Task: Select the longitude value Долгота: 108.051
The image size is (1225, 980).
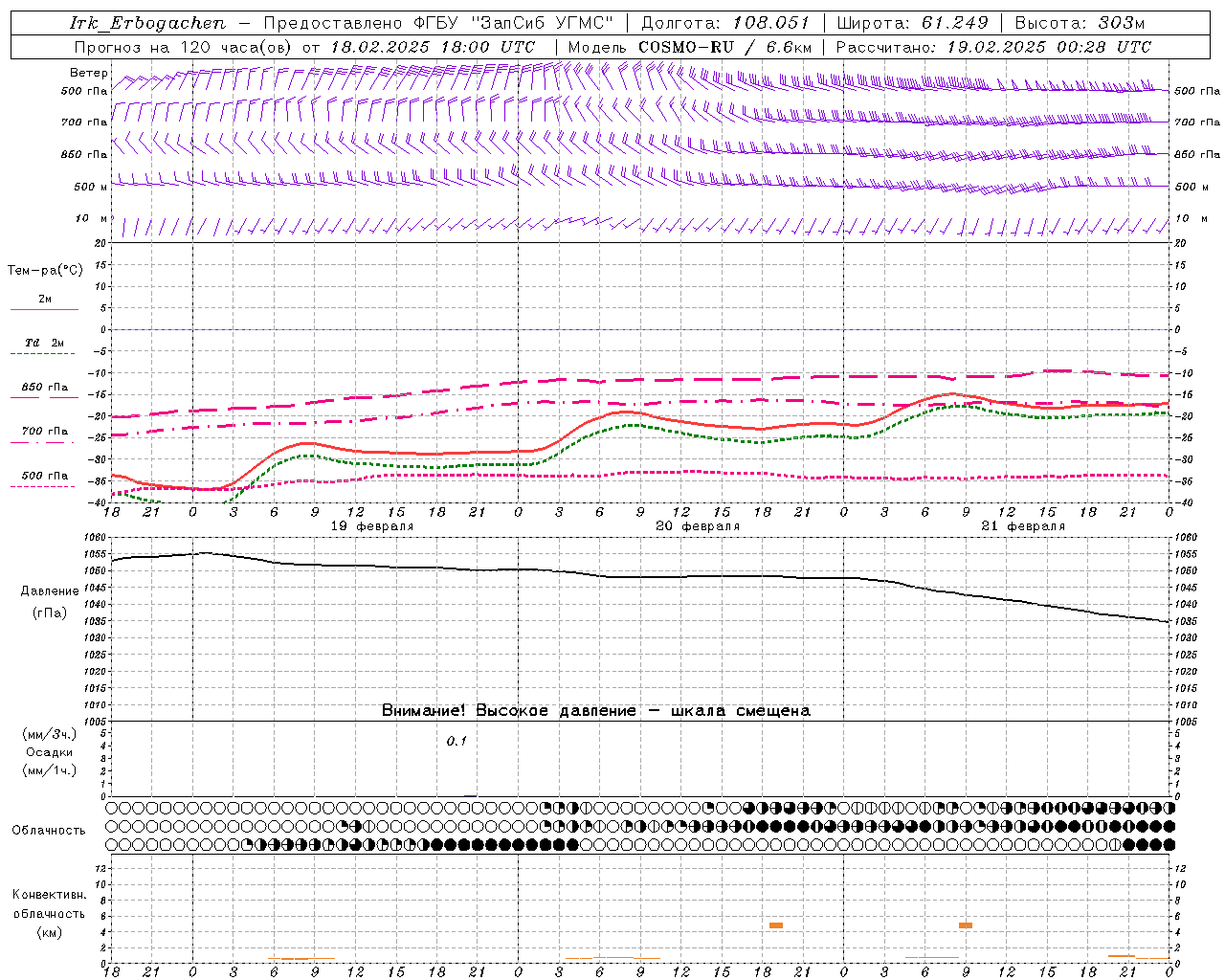Action: pyautogui.click(x=725, y=23)
